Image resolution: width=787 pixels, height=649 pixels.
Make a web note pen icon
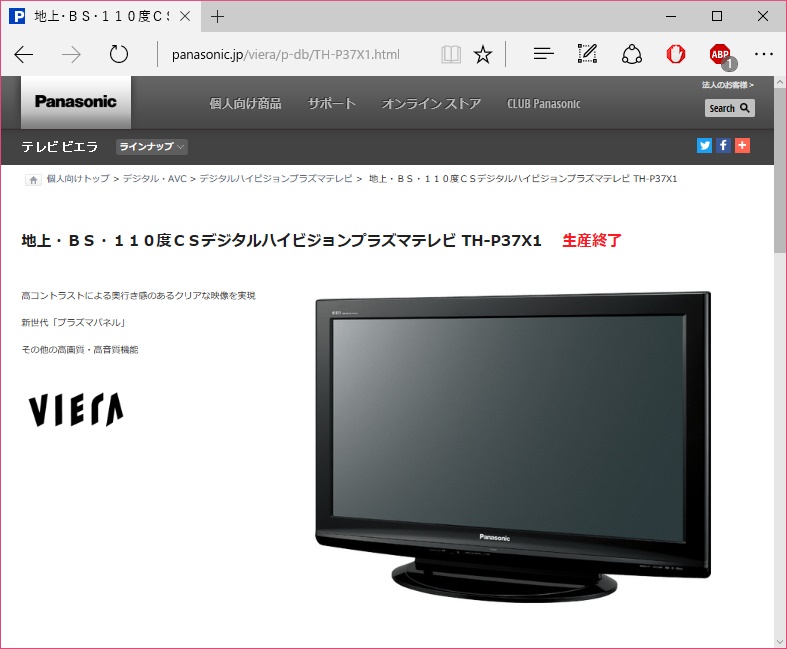pyautogui.click(x=587, y=54)
